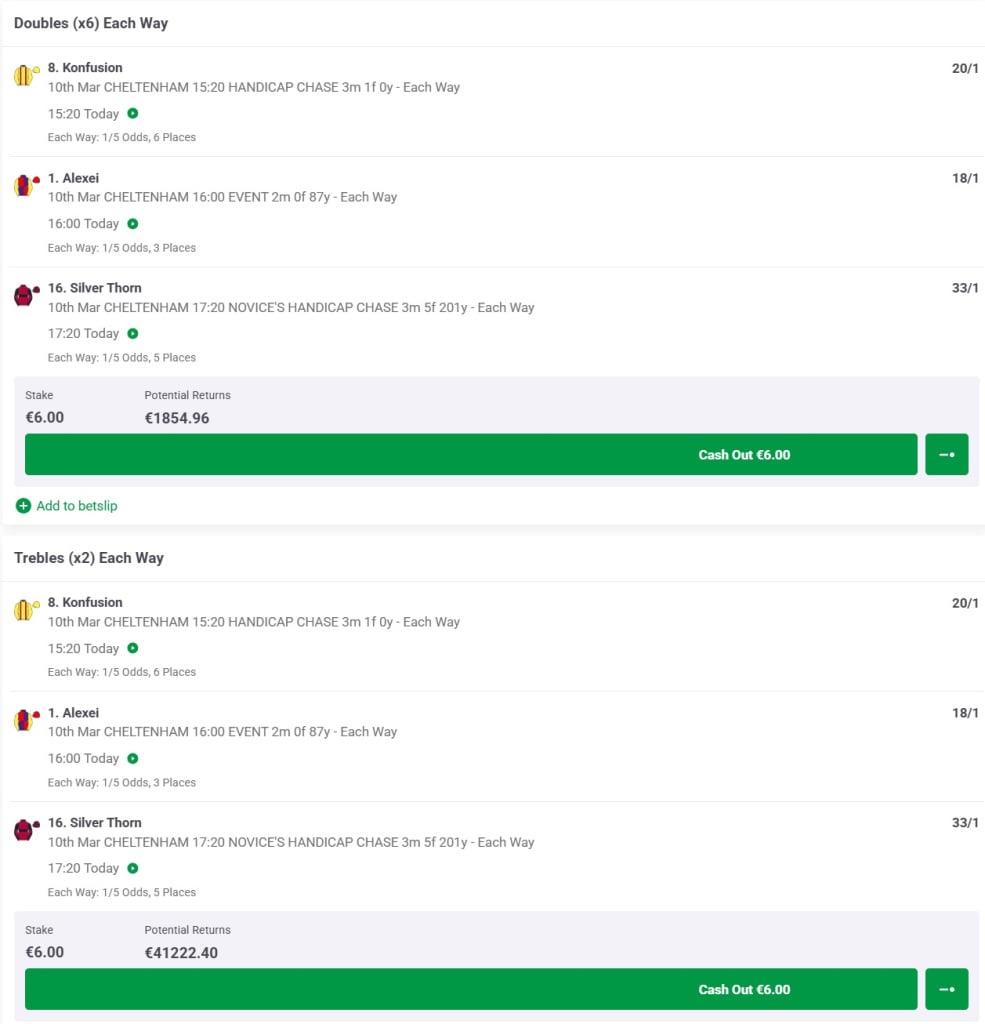Click live stream icon beside 17:20 Today in Doubles
Image resolution: width=985 pixels, height=1024 pixels.
133,334
